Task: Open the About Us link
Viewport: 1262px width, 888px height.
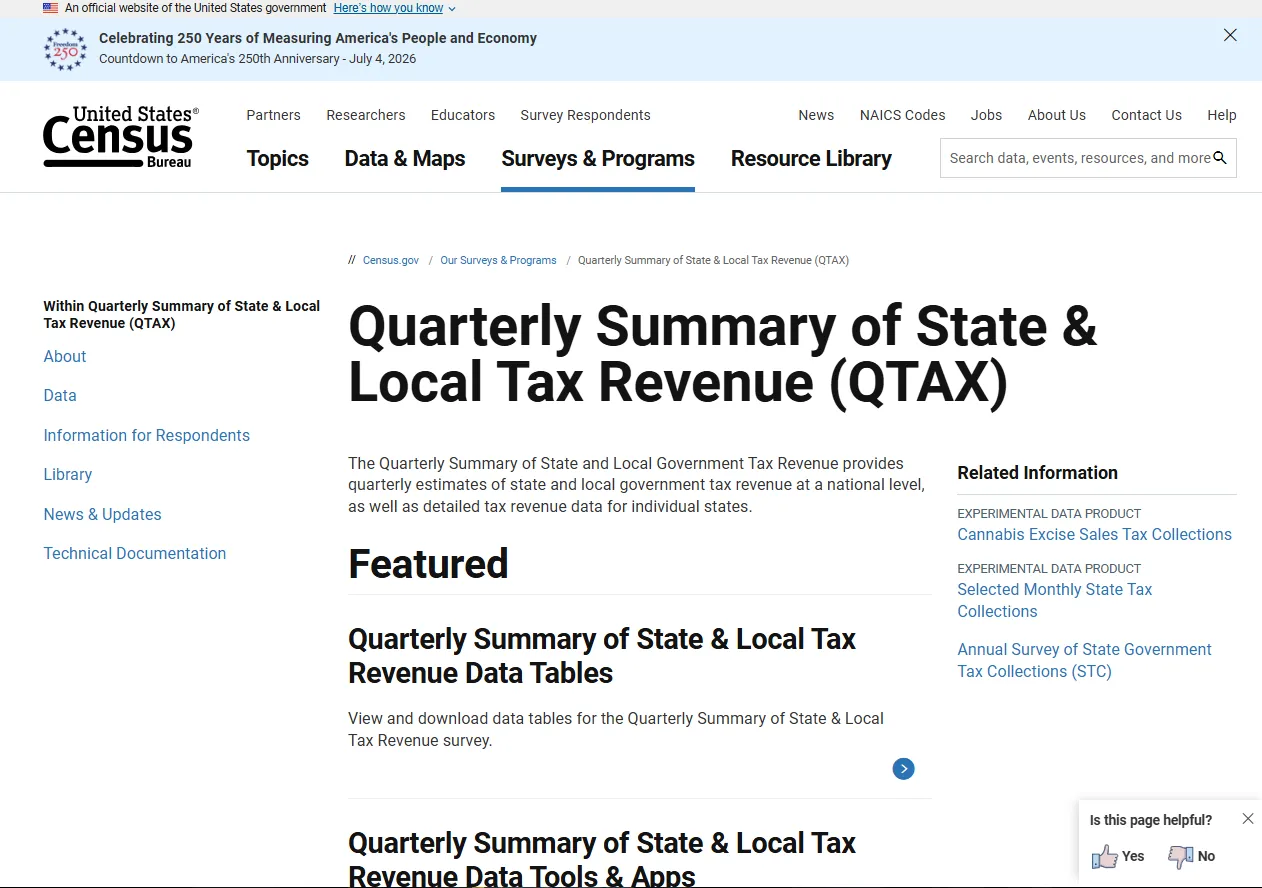Action: click(x=1056, y=115)
